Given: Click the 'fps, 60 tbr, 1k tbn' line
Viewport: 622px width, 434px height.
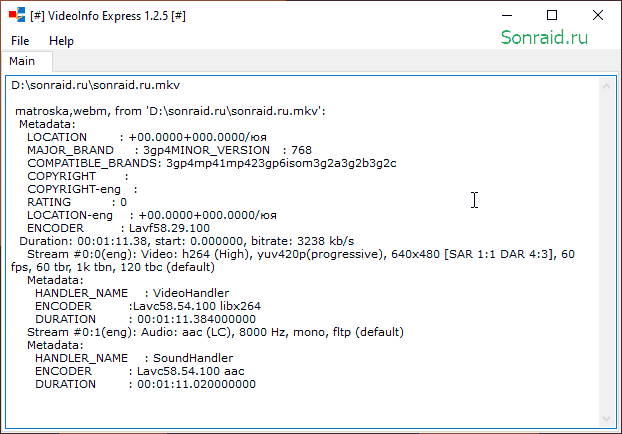Looking at the screenshot, I should [113, 267].
